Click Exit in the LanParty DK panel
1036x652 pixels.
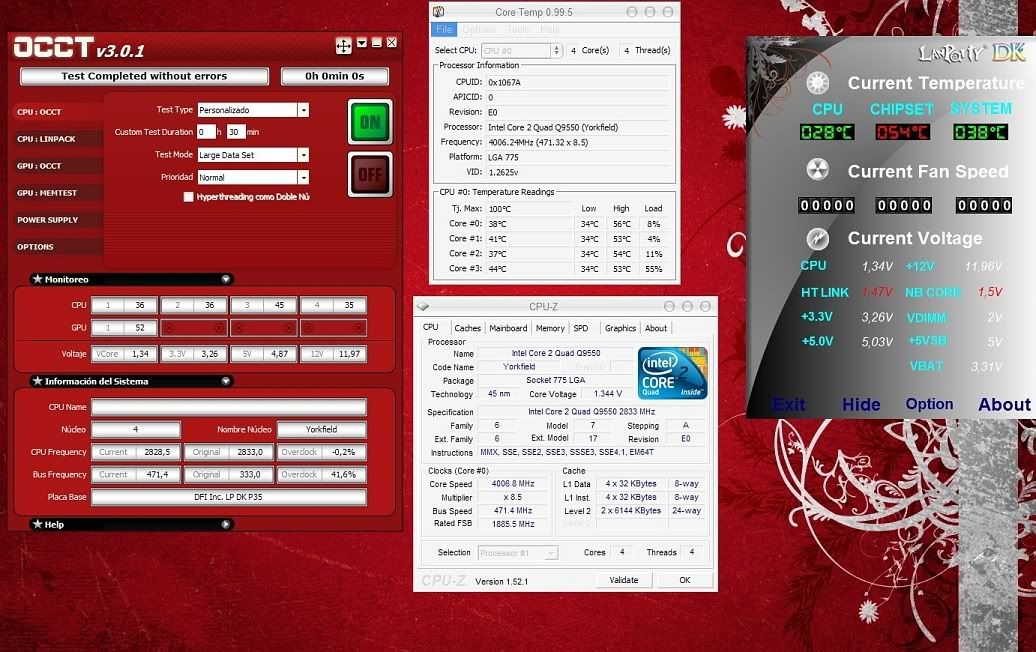click(x=789, y=404)
